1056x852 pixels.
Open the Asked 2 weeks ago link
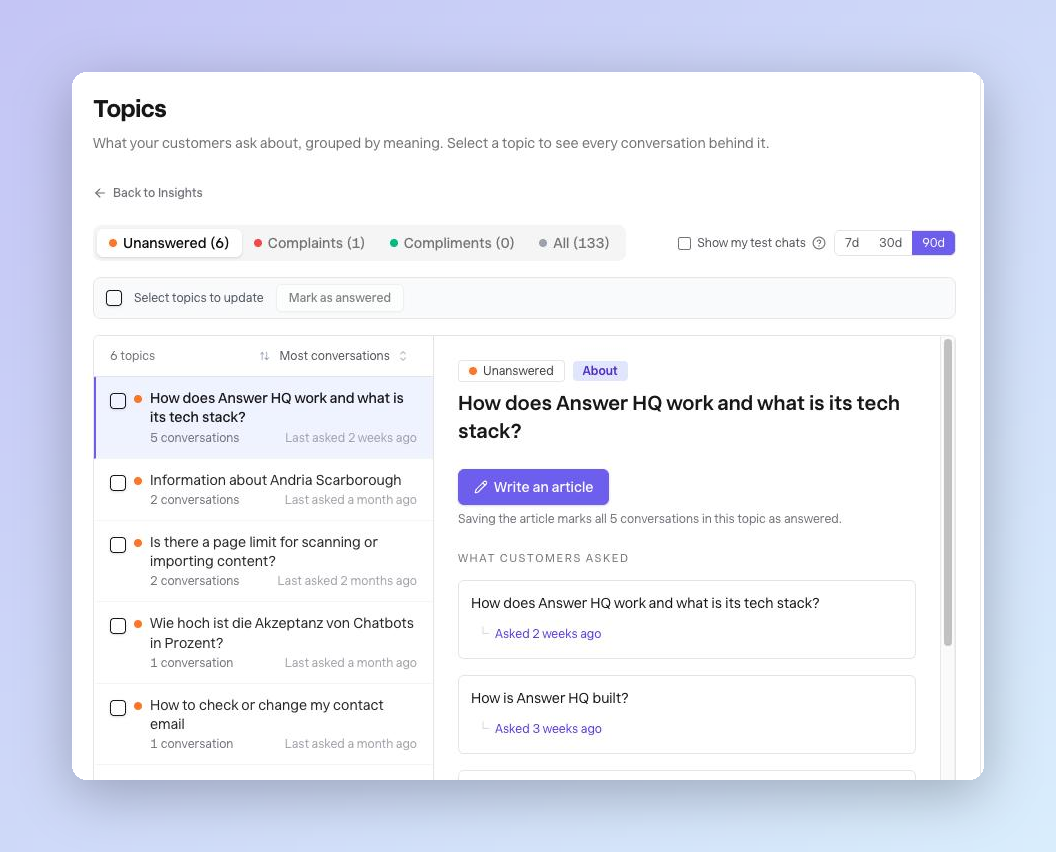click(548, 634)
